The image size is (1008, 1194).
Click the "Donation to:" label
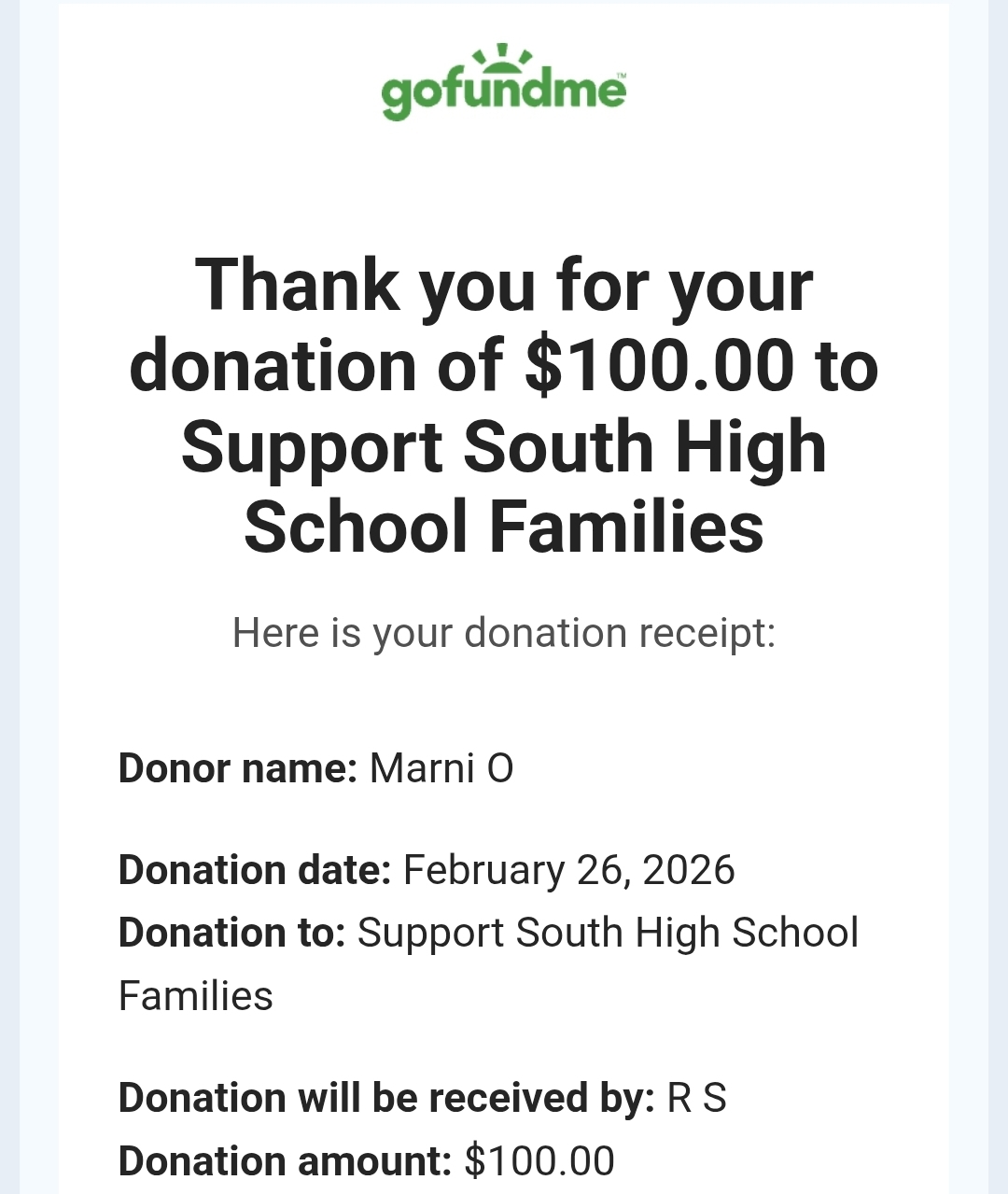231,933
